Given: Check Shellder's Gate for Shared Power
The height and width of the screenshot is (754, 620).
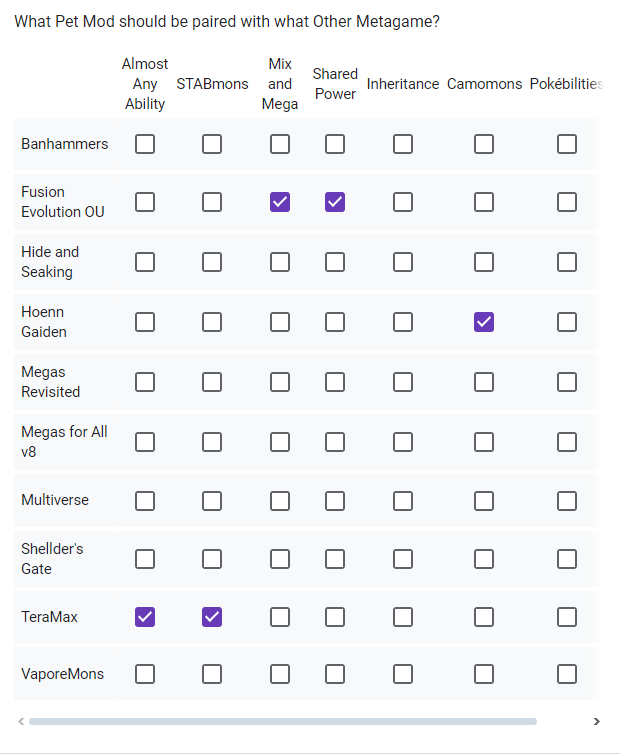Looking at the screenshot, I should 335,559.
